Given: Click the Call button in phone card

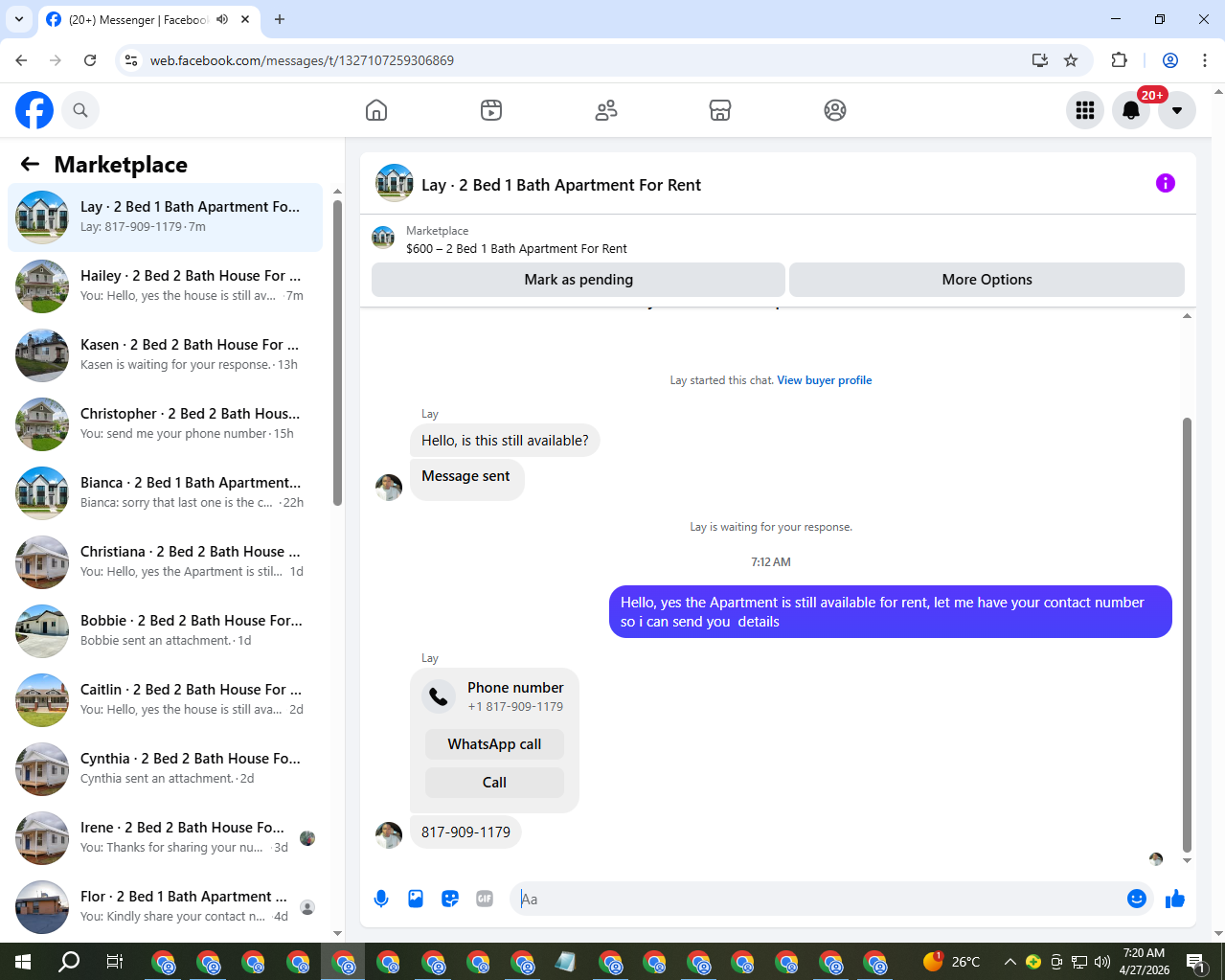Looking at the screenshot, I should pyautogui.click(x=494, y=783).
